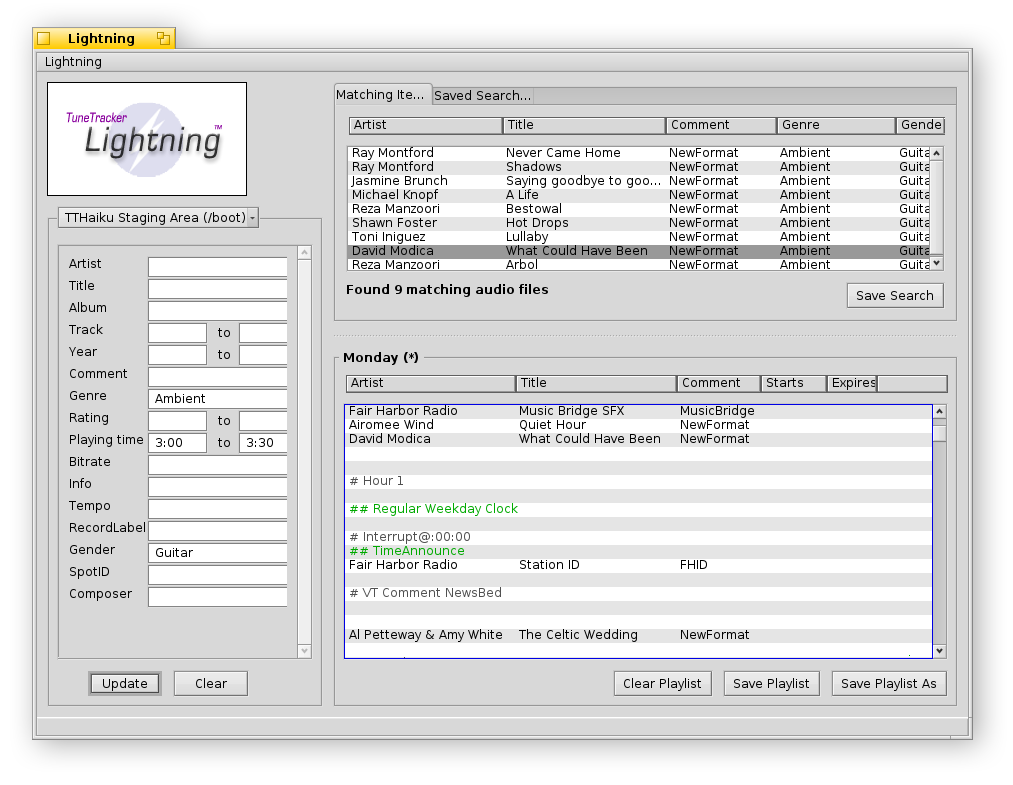This screenshot has width=1013, height=785.
Task: Click down arrow of search form scrollbar
Action: [305, 651]
